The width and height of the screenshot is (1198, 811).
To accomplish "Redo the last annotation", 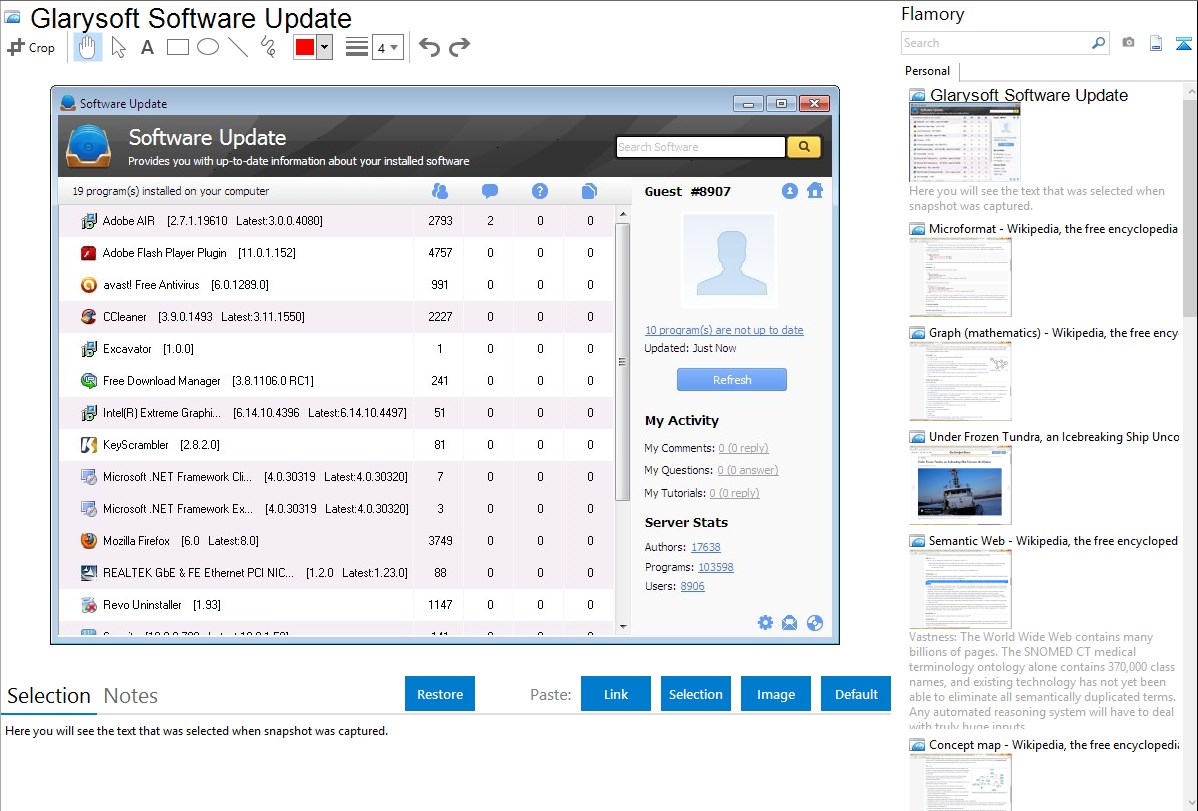I will coord(459,47).
